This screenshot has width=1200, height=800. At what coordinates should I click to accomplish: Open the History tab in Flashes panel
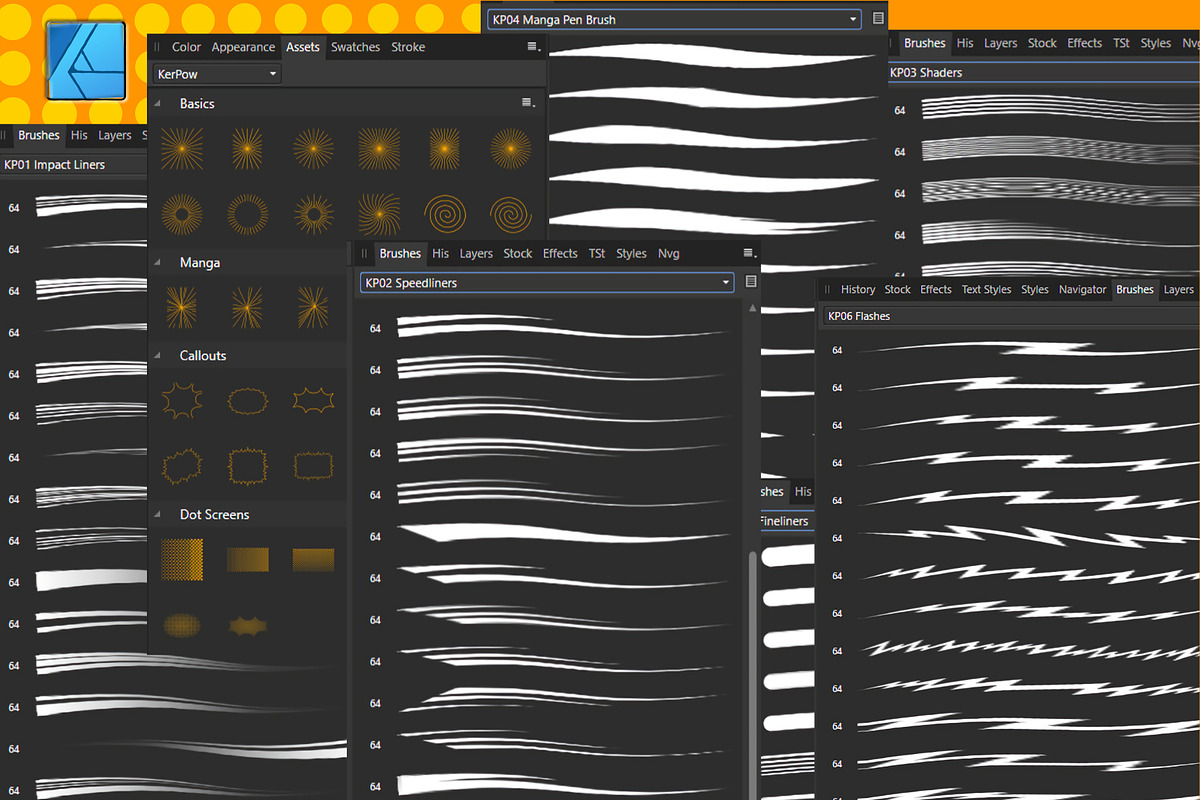click(x=858, y=289)
